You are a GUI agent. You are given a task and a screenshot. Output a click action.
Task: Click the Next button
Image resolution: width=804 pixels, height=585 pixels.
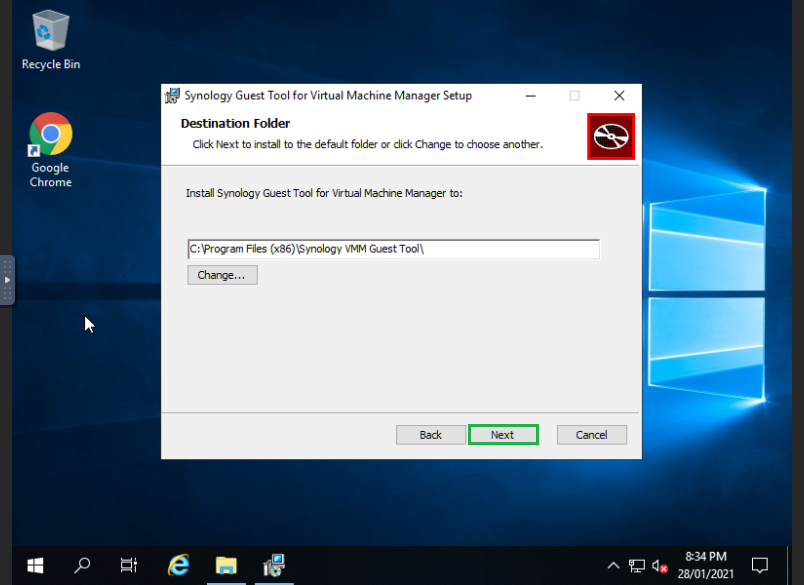coord(503,435)
